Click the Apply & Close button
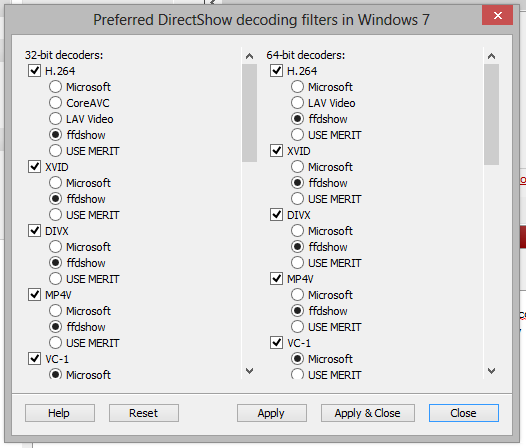The image size is (526, 448). 368,413
